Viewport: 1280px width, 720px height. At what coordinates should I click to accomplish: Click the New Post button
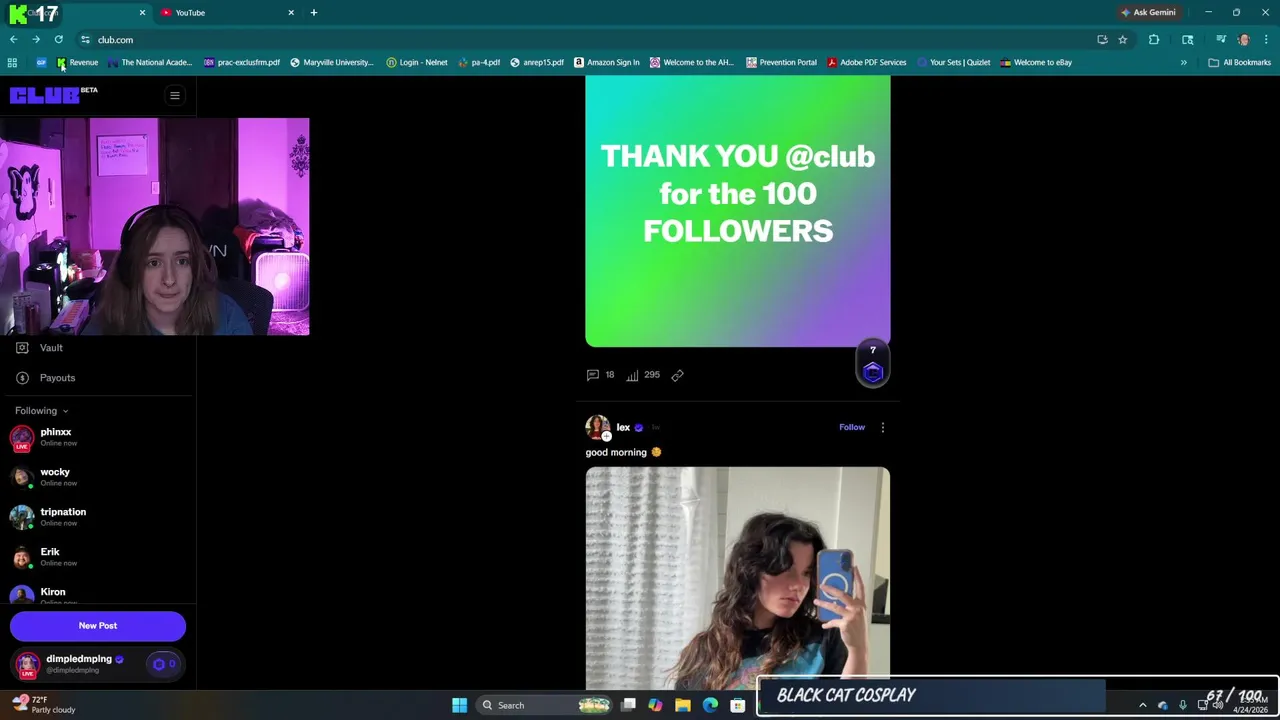pyautogui.click(x=98, y=626)
